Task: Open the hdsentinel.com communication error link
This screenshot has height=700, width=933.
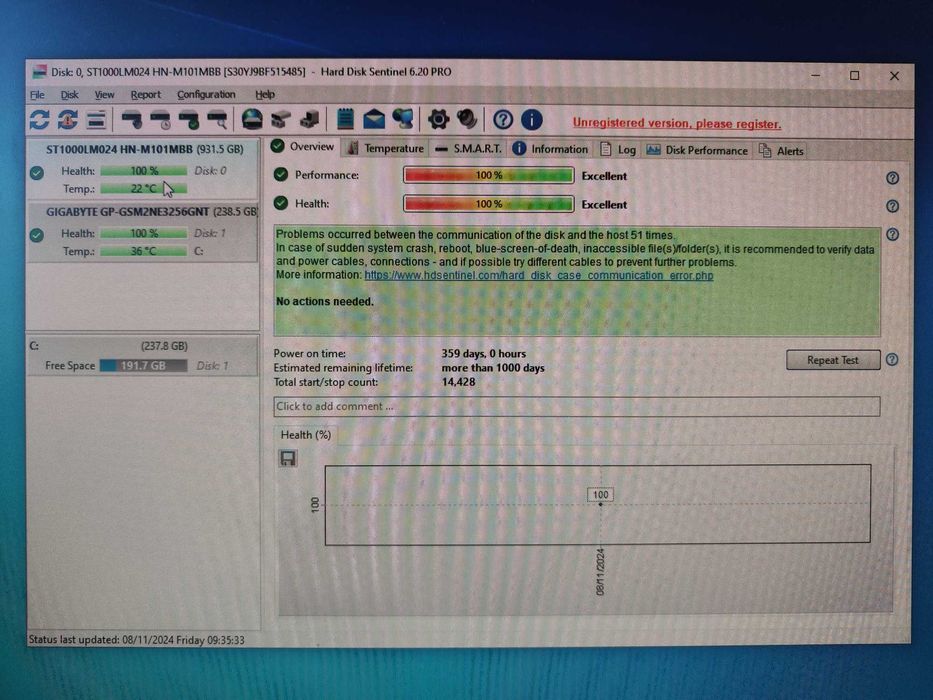Action: (x=538, y=276)
